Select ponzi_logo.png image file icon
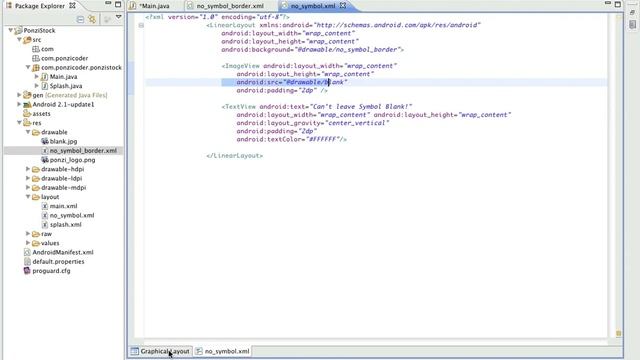Viewport: 640px width, 360px height. point(44,160)
